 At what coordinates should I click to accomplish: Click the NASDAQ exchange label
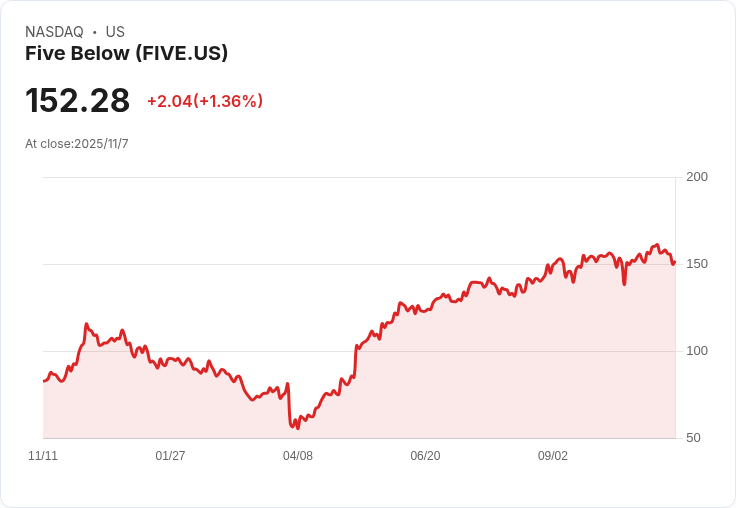click(54, 32)
